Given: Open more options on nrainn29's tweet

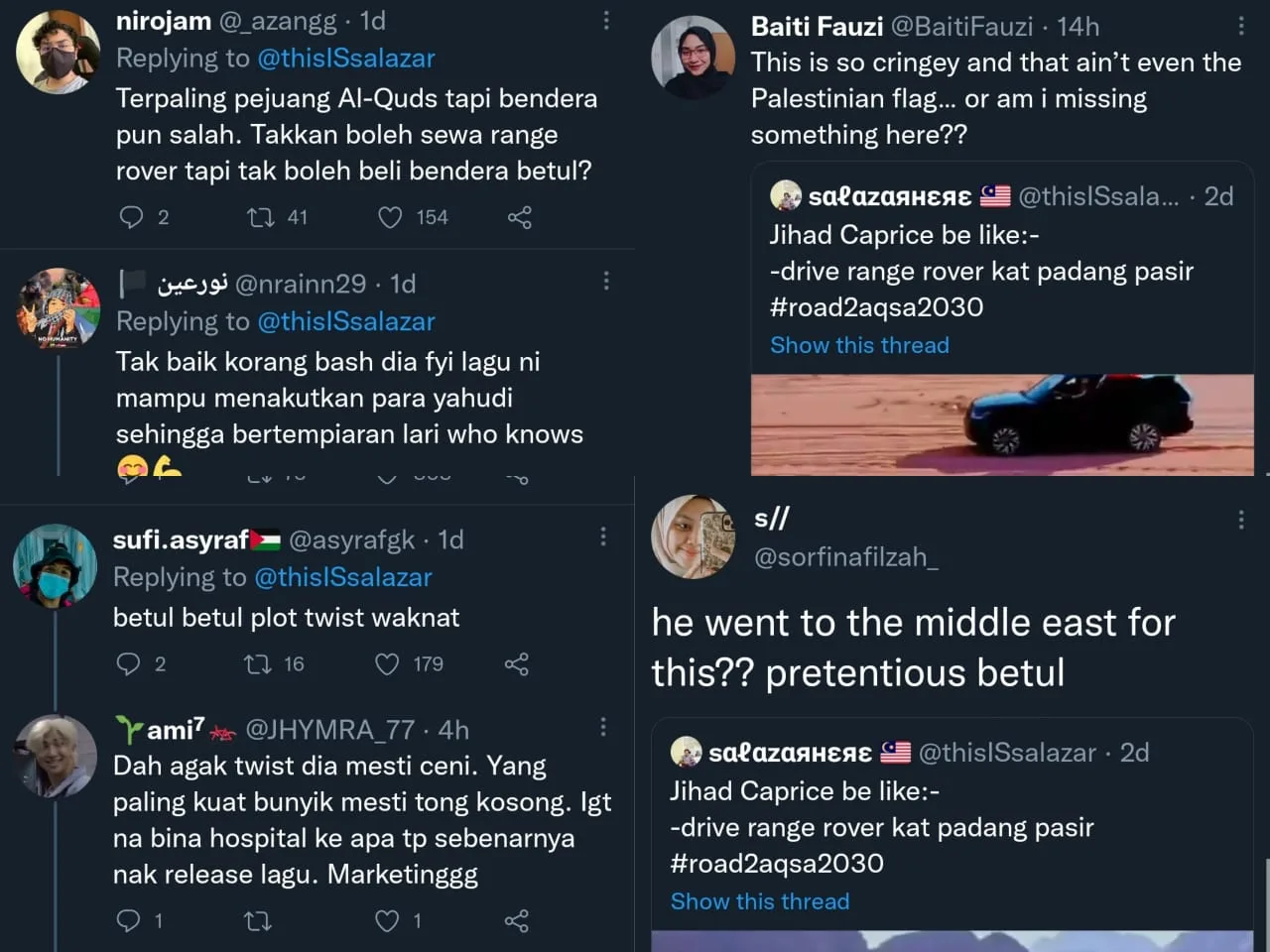Looking at the screenshot, I should coord(606,282).
